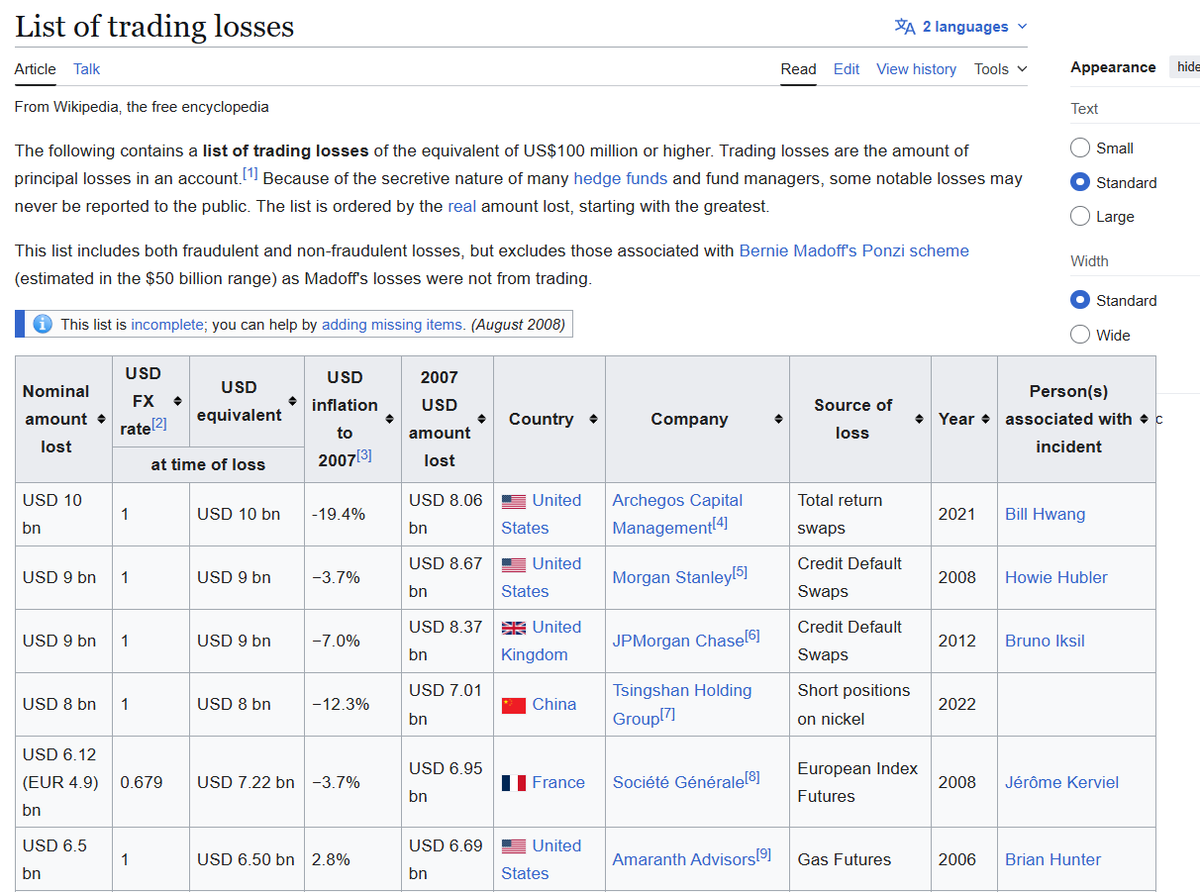Open Brian Hunter person link
The width and height of the screenshot is (1200, 892).
click(1053, 859)
